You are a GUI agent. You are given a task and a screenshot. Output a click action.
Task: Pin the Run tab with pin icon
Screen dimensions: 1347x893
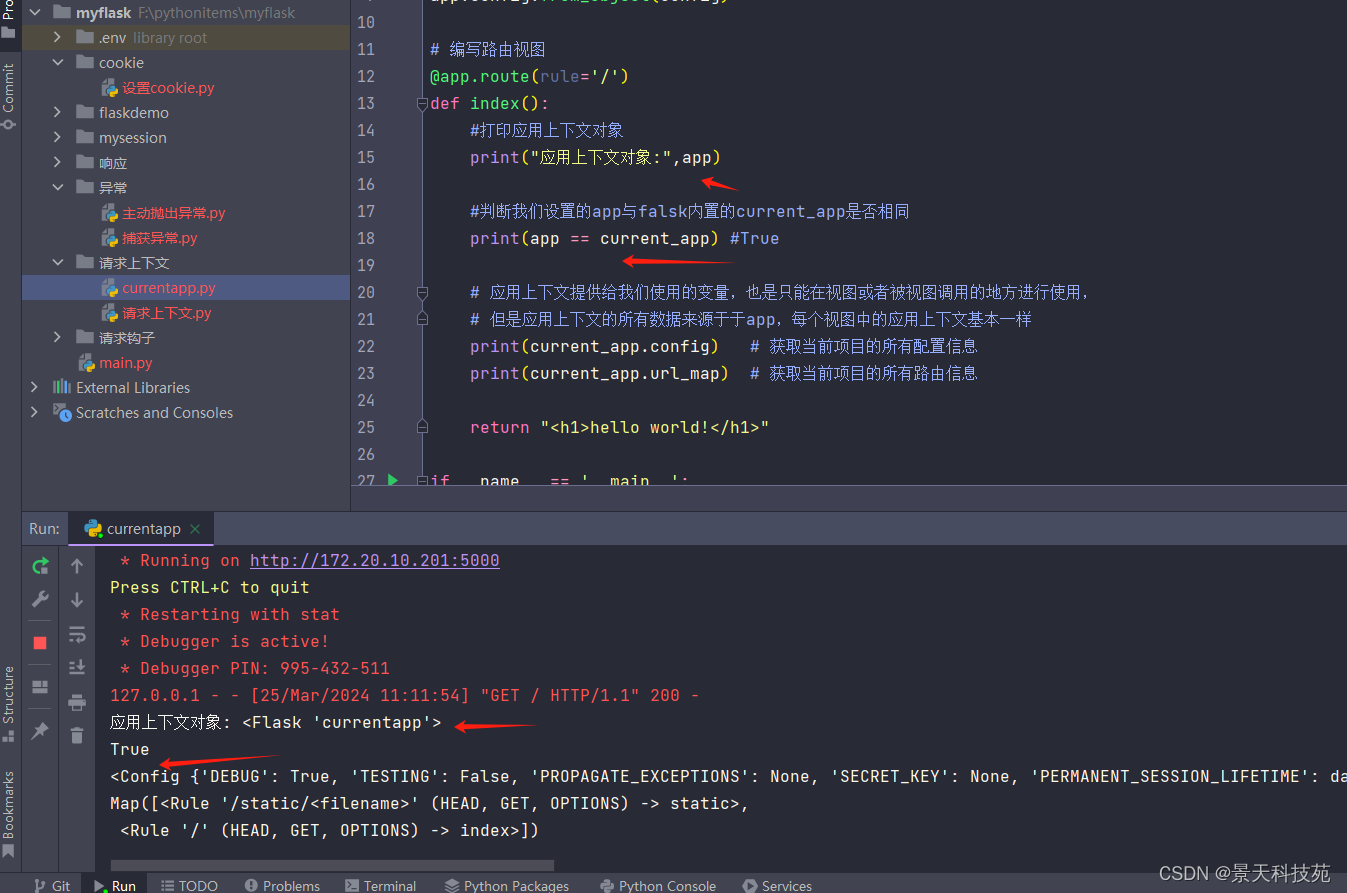coord(40,731)
